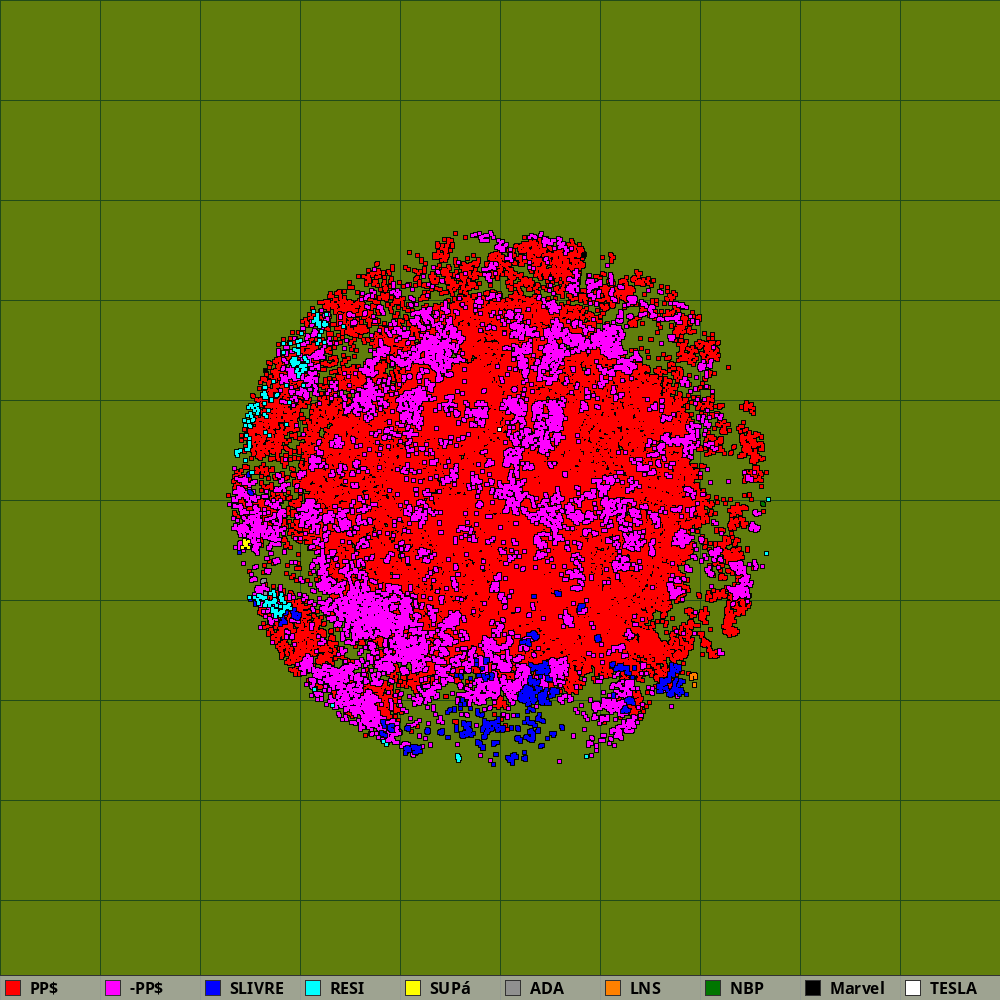
Task: Select the "NBP" legend label
Action: [746, 988]
